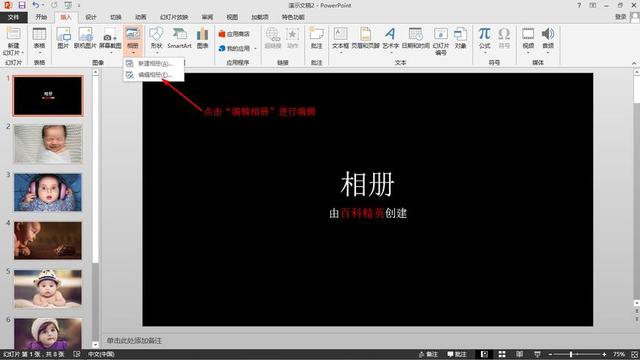Click the zoom slider in status bar
Screen dimensions: 640x360
tap(577, 354)
